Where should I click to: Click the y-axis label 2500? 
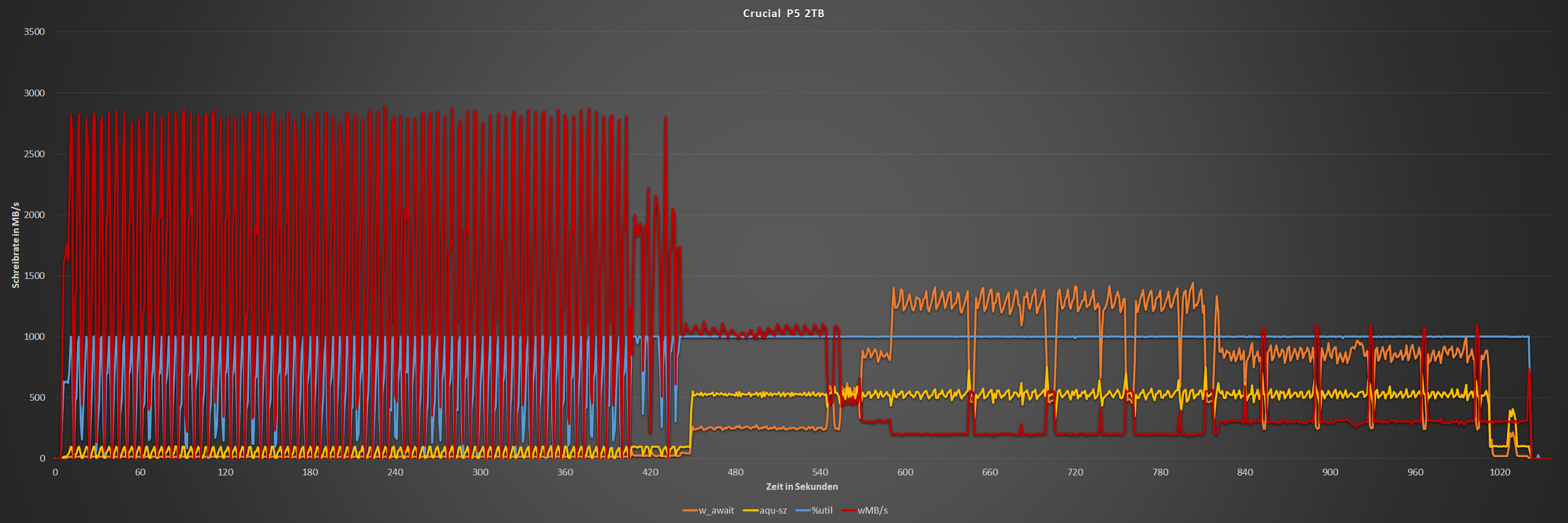[x=34, y=153]
